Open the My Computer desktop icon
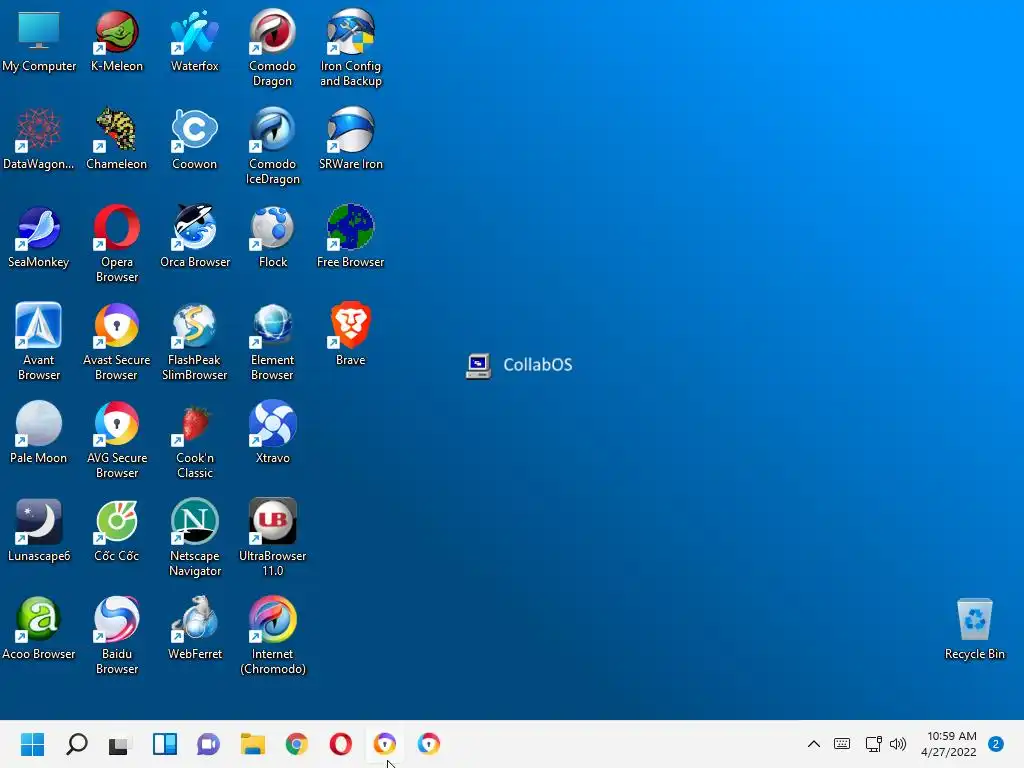This screenshot has height=768, width=1024. point(39,40)
